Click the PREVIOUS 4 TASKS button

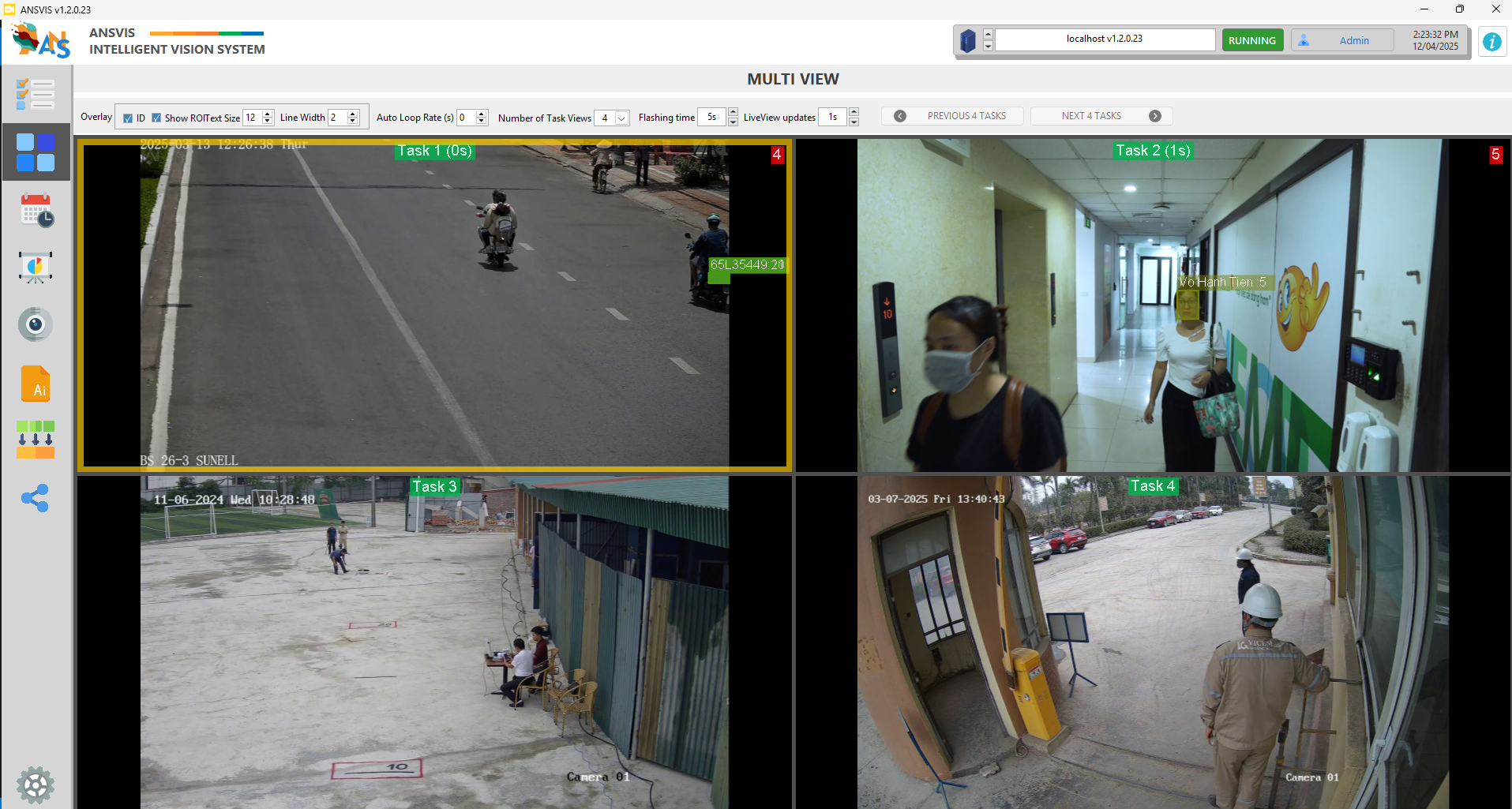pos(951,116)
